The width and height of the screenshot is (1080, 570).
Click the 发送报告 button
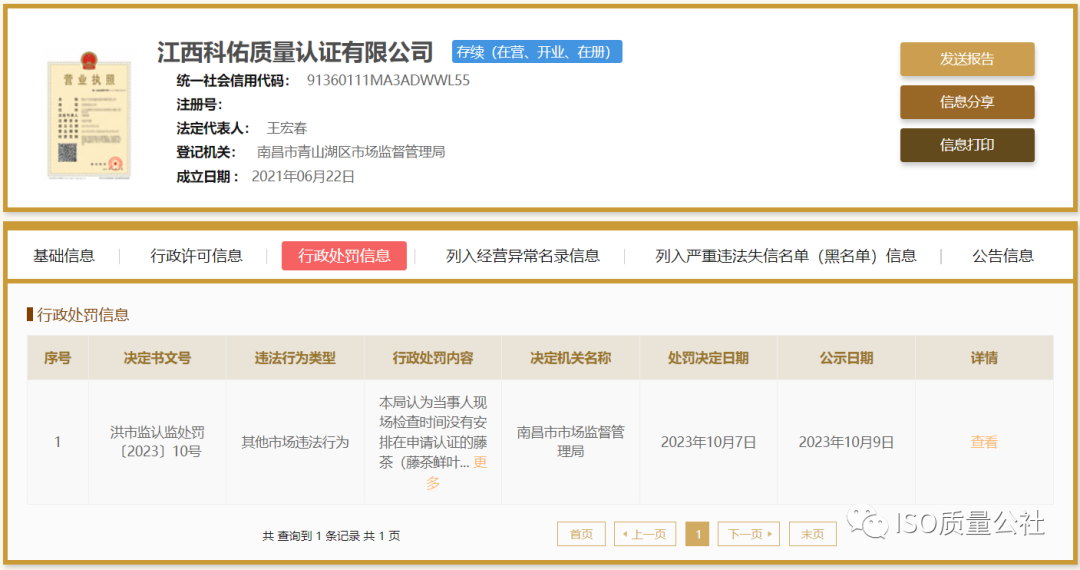(x=967, y=59)
